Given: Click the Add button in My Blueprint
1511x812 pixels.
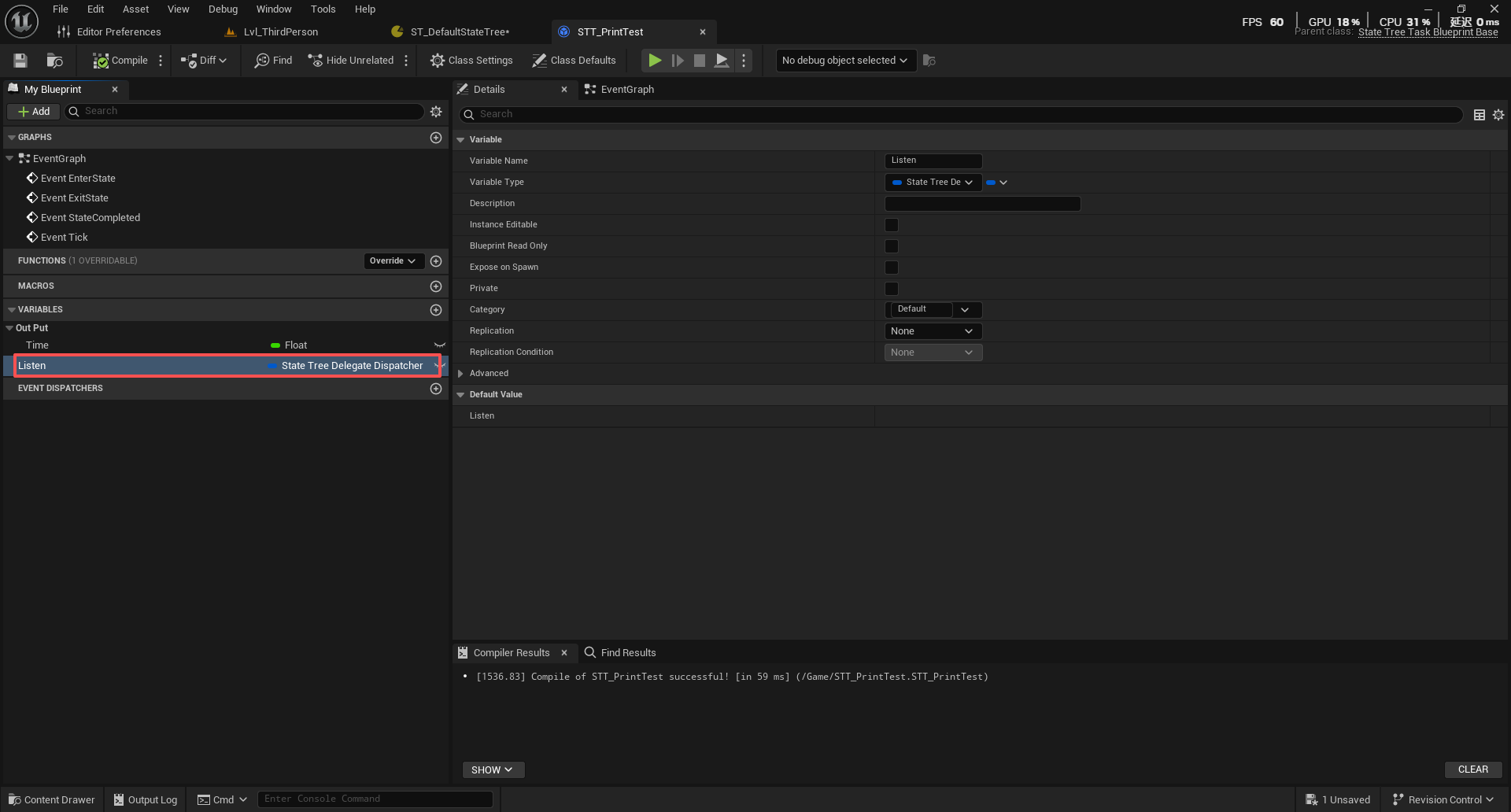Looking at the screenshot, I should click(33, 112).
